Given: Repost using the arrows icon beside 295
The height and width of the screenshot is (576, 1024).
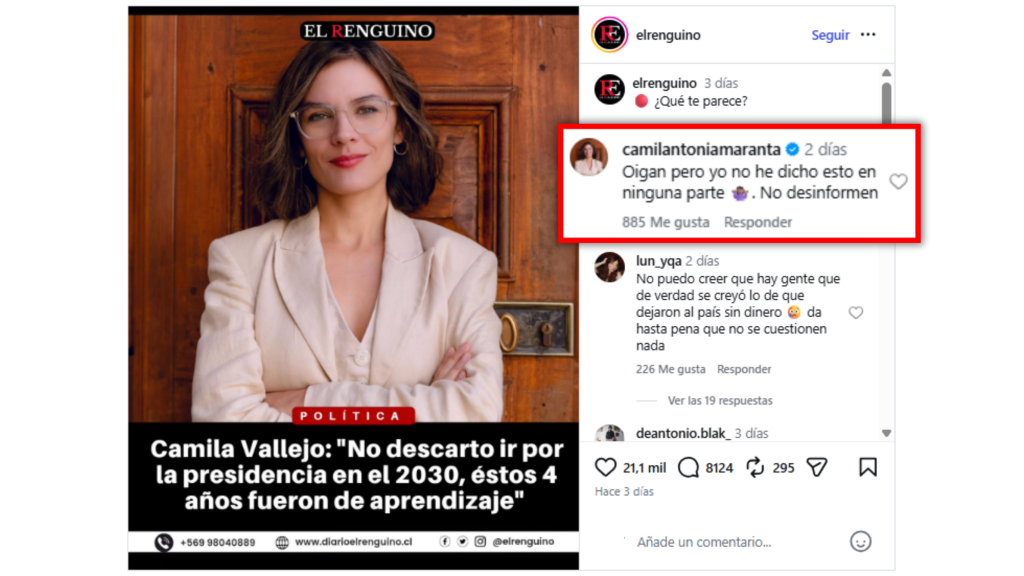Looking at the screenshot, I should [755, 468].
